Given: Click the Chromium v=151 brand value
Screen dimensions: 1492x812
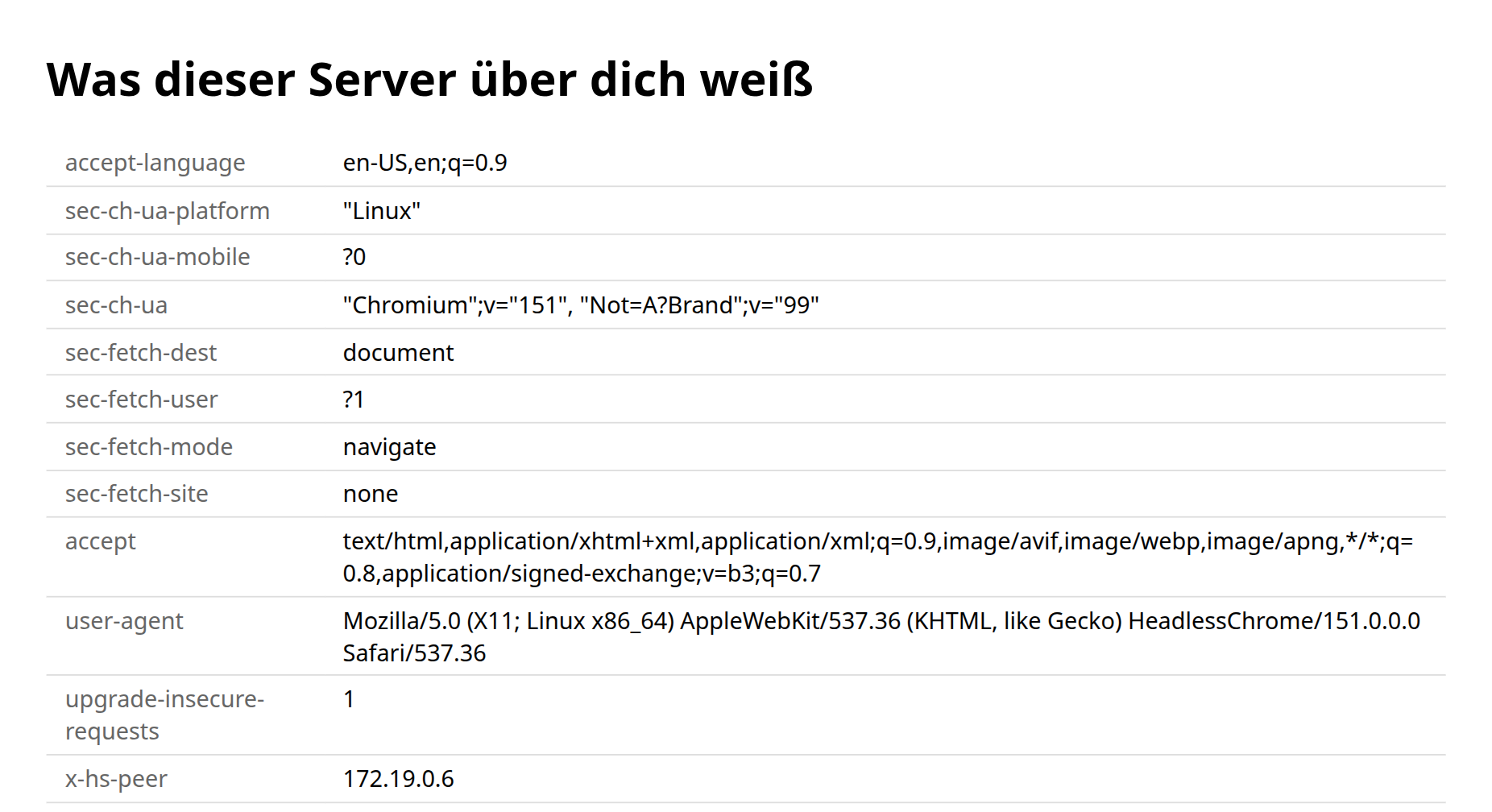Looking at the screenshot, I should (581, 305).
